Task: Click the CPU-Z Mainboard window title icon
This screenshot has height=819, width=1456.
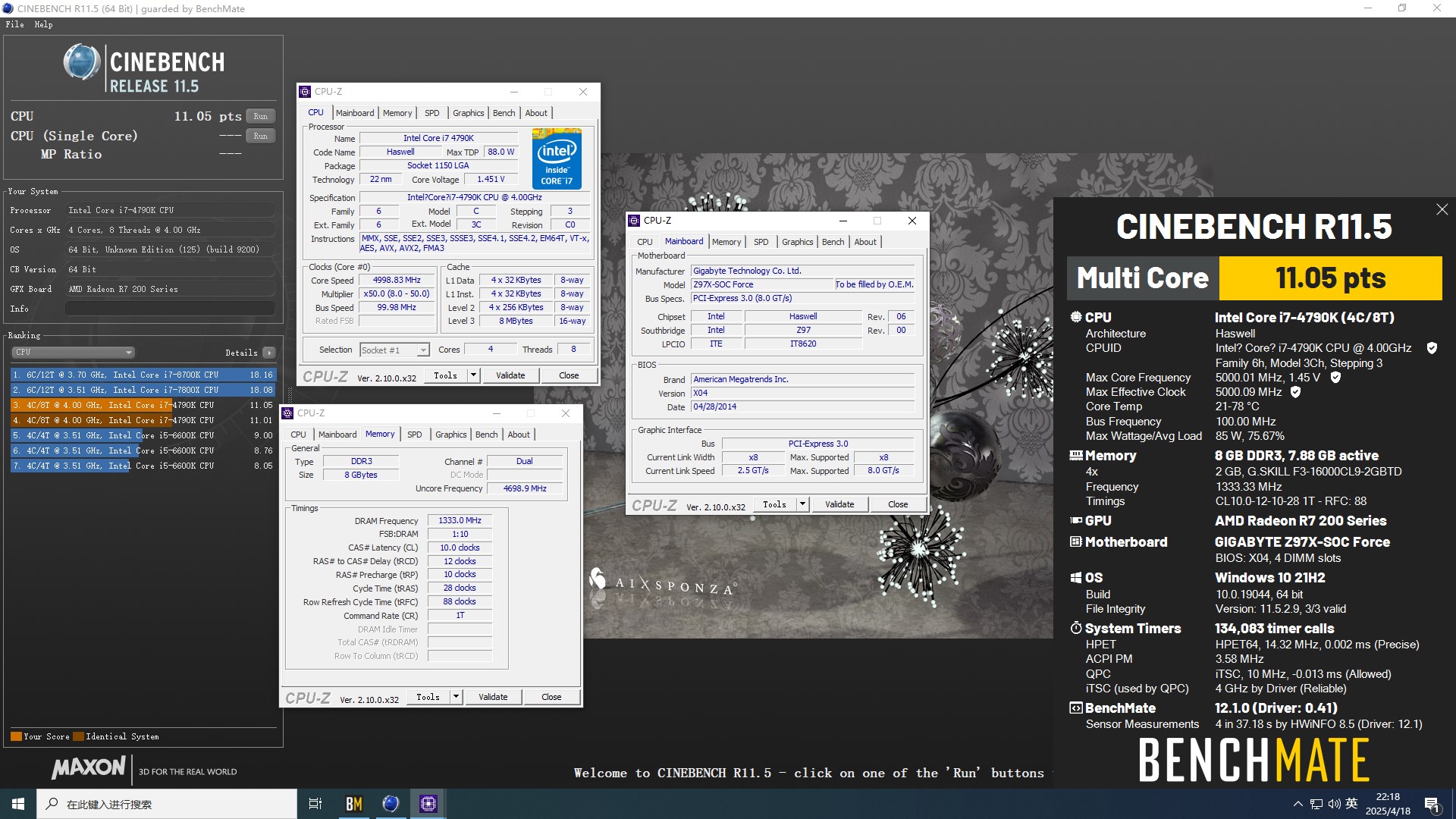Action: [x=634, y=221]
